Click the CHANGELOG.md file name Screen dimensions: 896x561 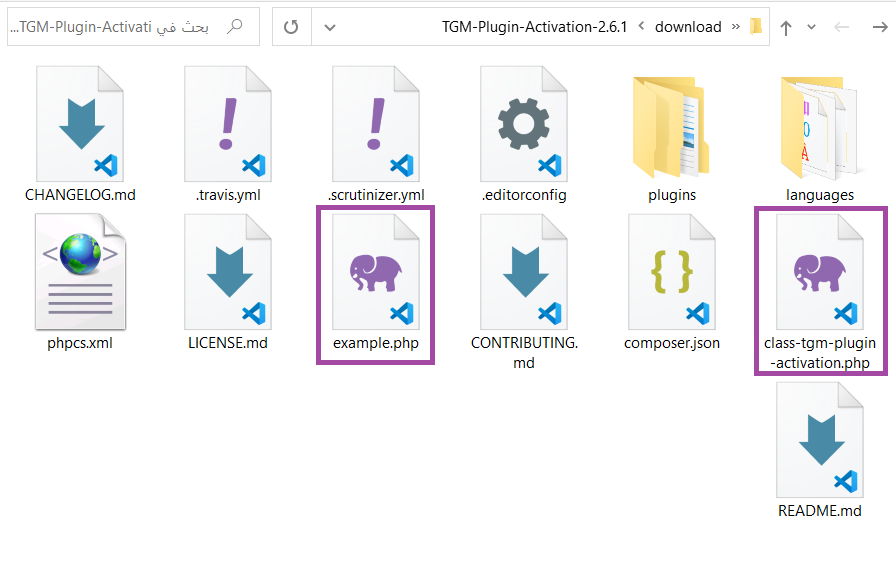tap(80, 195)
